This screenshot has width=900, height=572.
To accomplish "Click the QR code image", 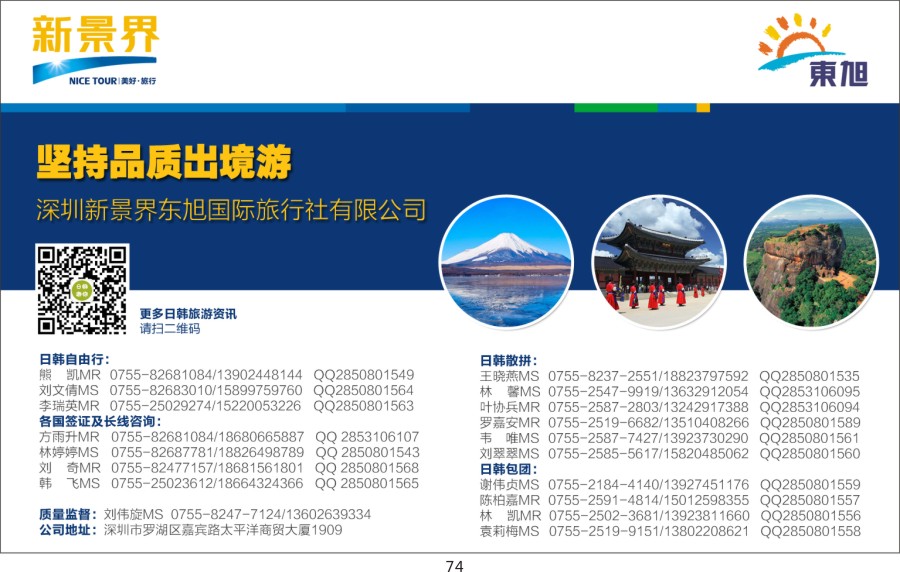I will 82,290.
